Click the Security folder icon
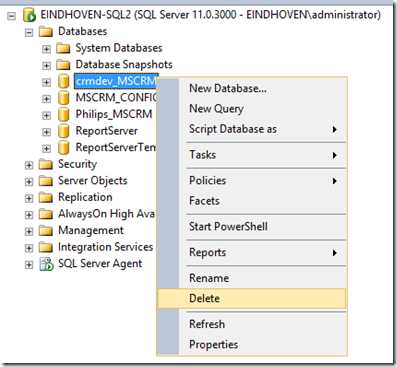Viewport: 397px width, 367px height. 46,164
